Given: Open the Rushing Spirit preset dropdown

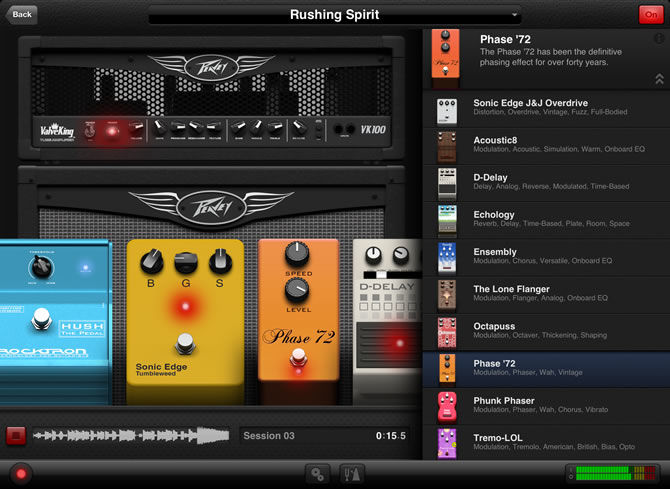Looking at the screenshot, I should (x=335, y=15).
